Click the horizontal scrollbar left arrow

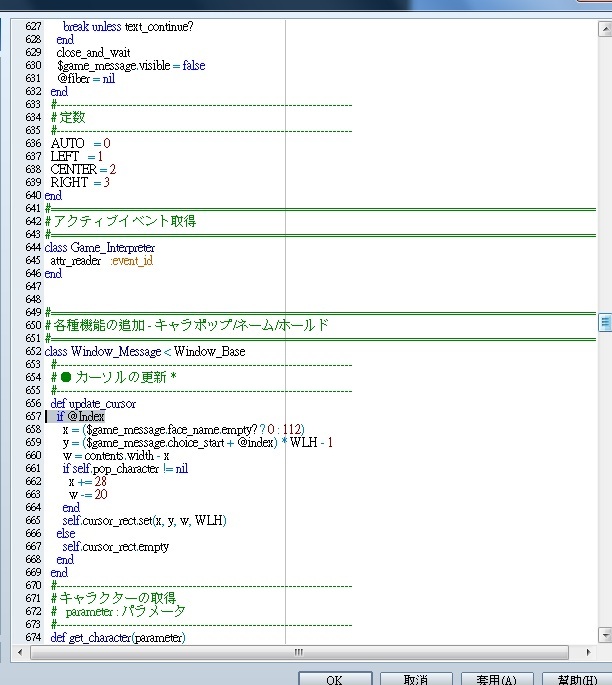20,652
